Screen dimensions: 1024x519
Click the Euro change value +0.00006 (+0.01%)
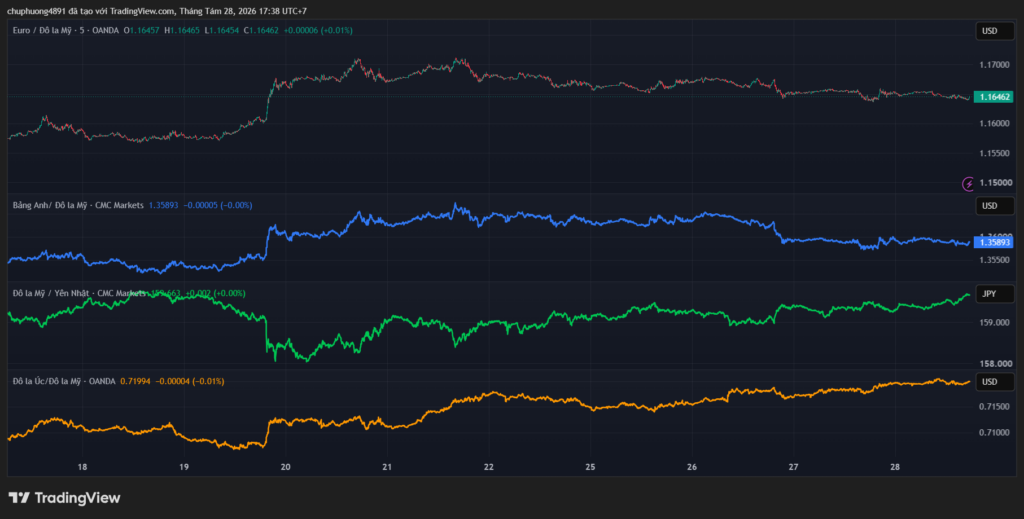point(318,31)
